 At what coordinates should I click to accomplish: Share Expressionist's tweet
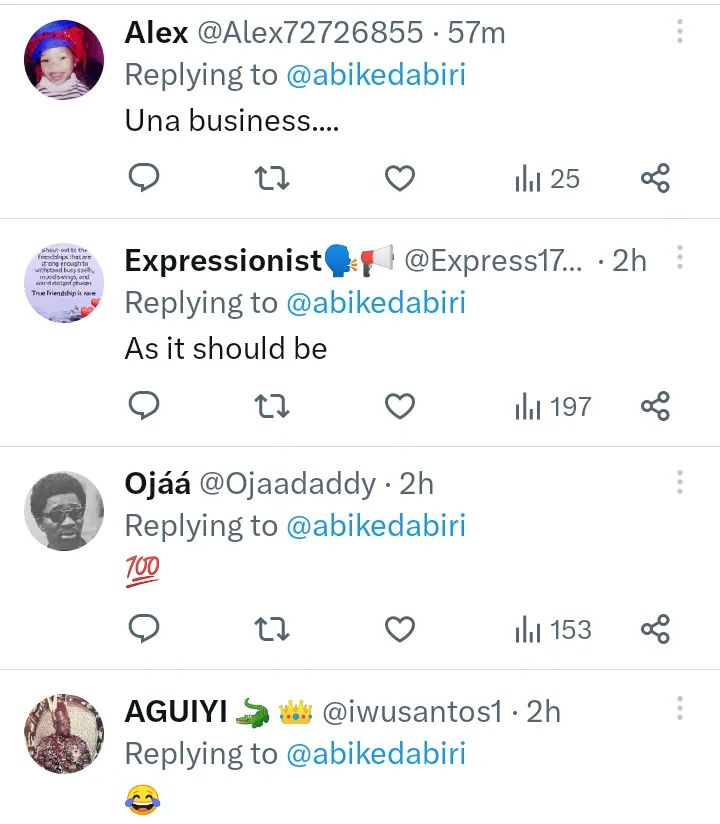[x=655, y=406]
